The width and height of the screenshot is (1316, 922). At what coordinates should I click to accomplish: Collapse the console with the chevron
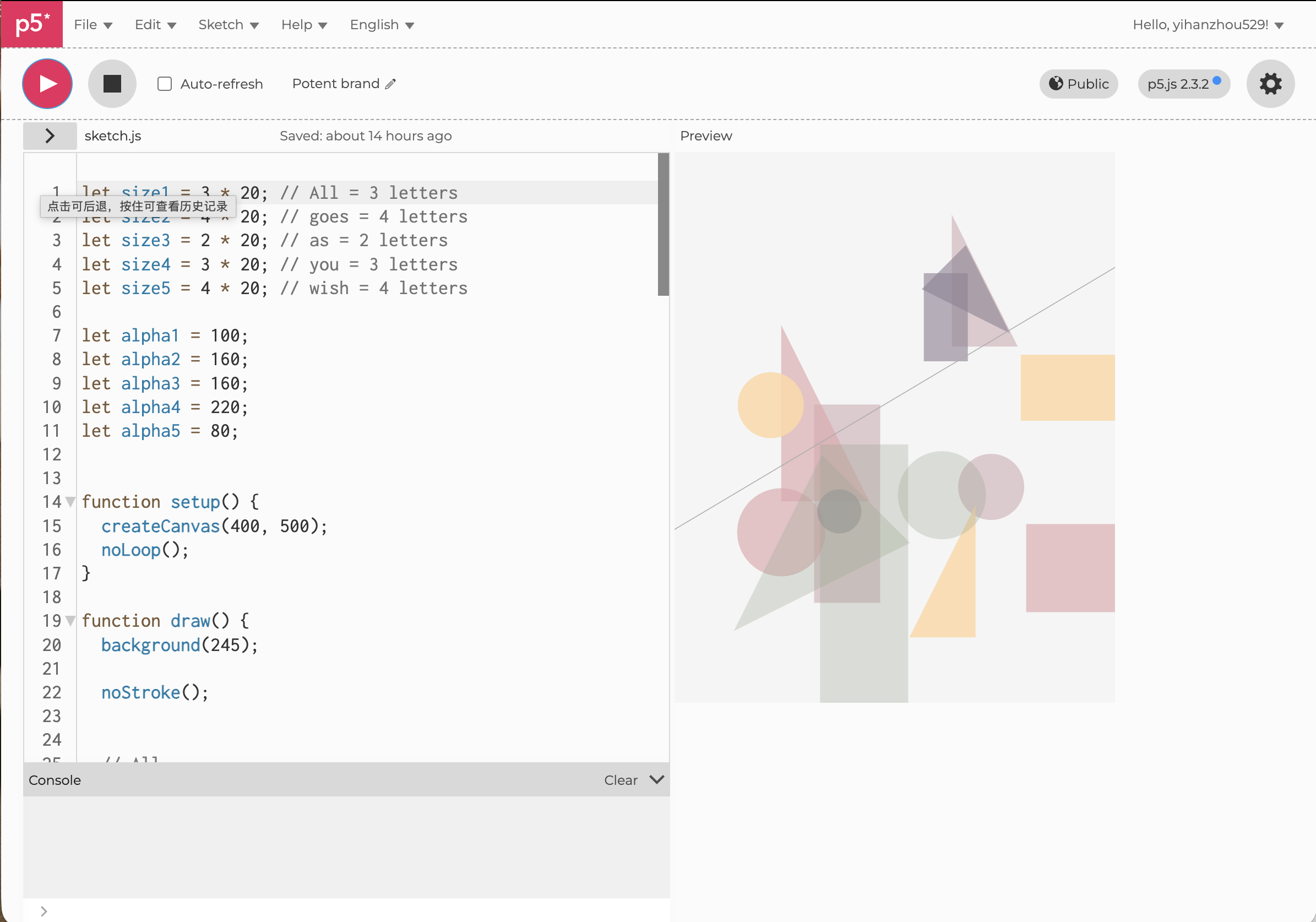point(657,780)
